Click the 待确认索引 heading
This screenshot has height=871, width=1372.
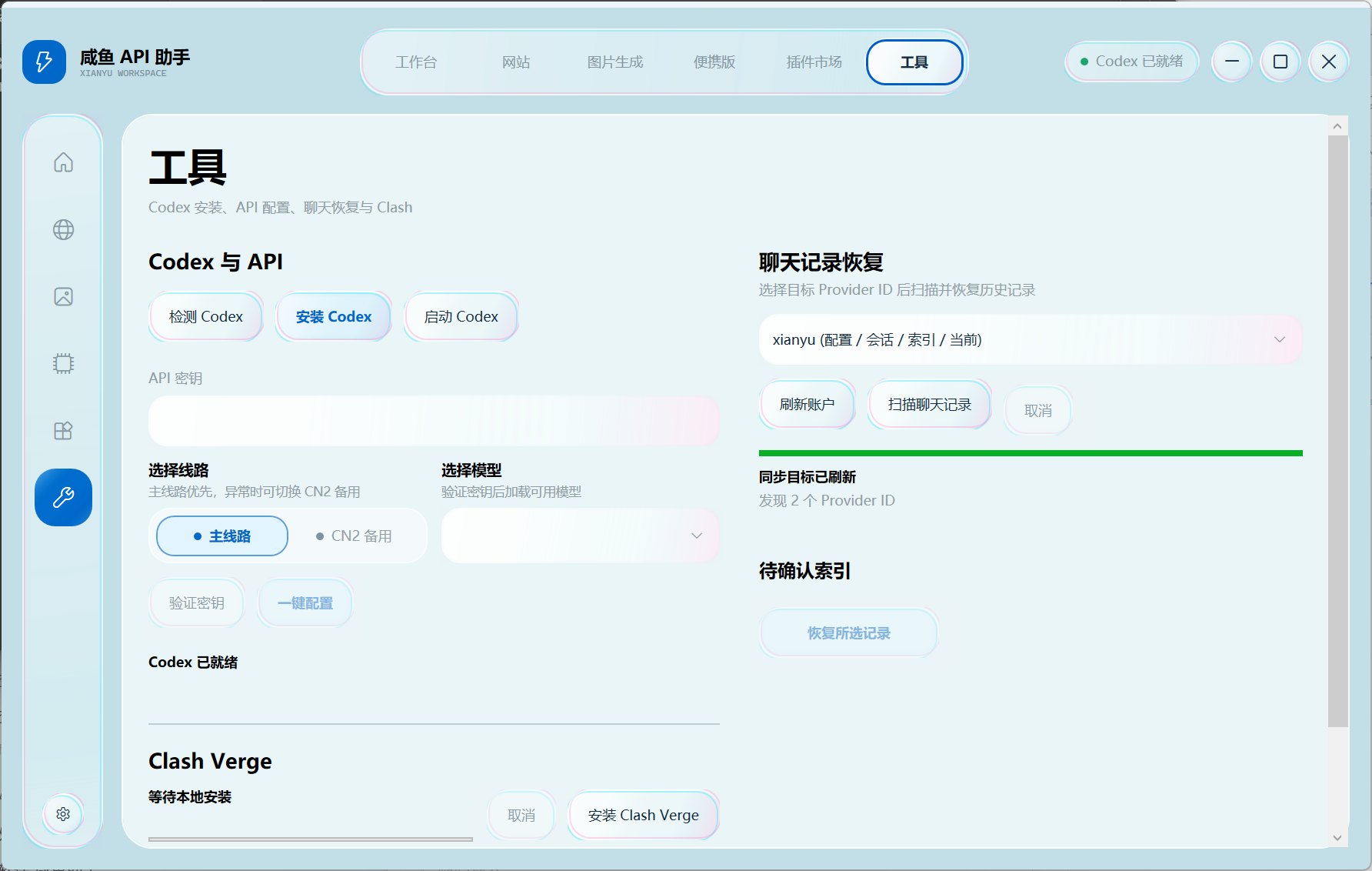(x=804, y=570)
